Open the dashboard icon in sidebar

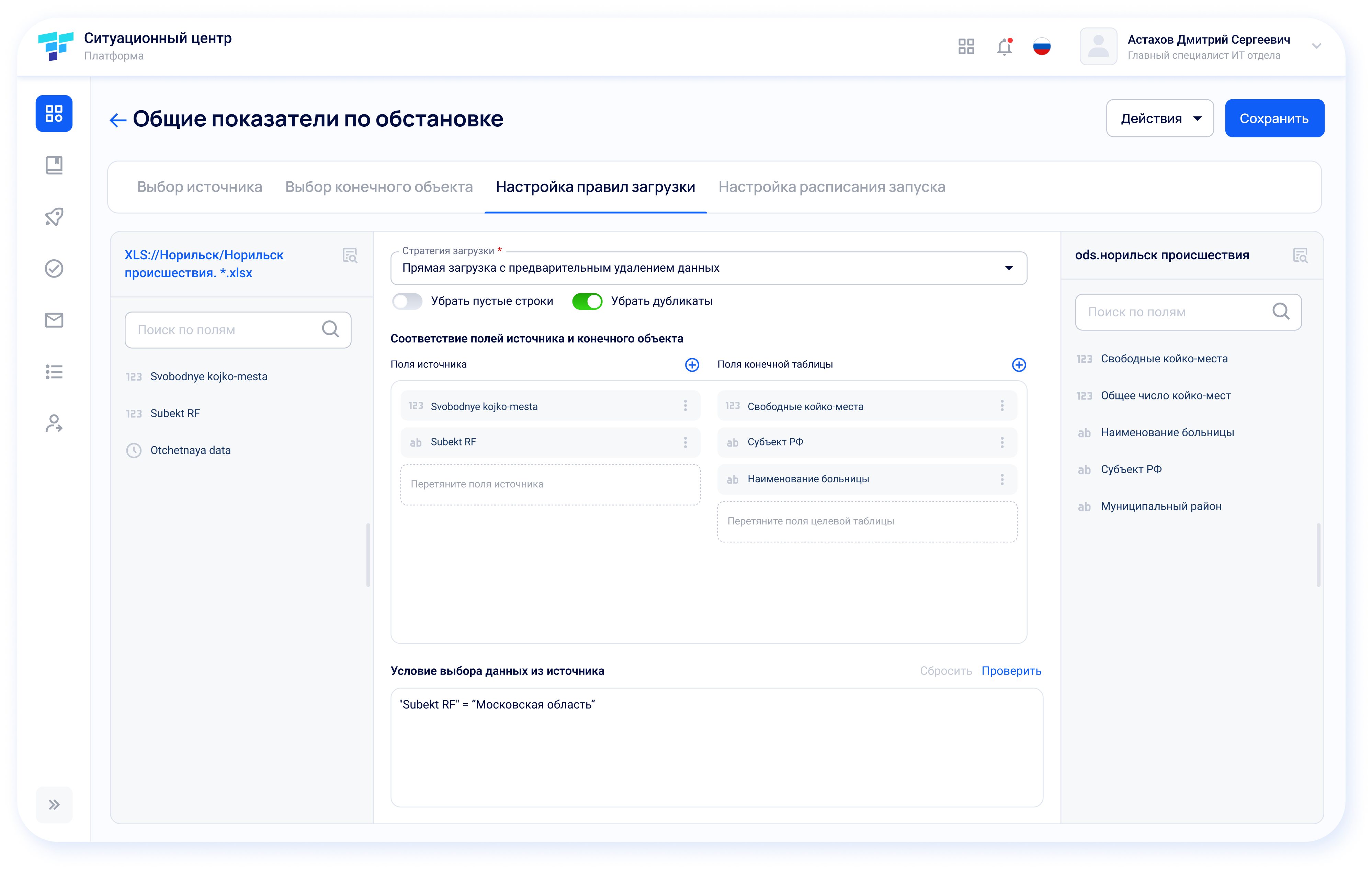(x=54, y=113)
